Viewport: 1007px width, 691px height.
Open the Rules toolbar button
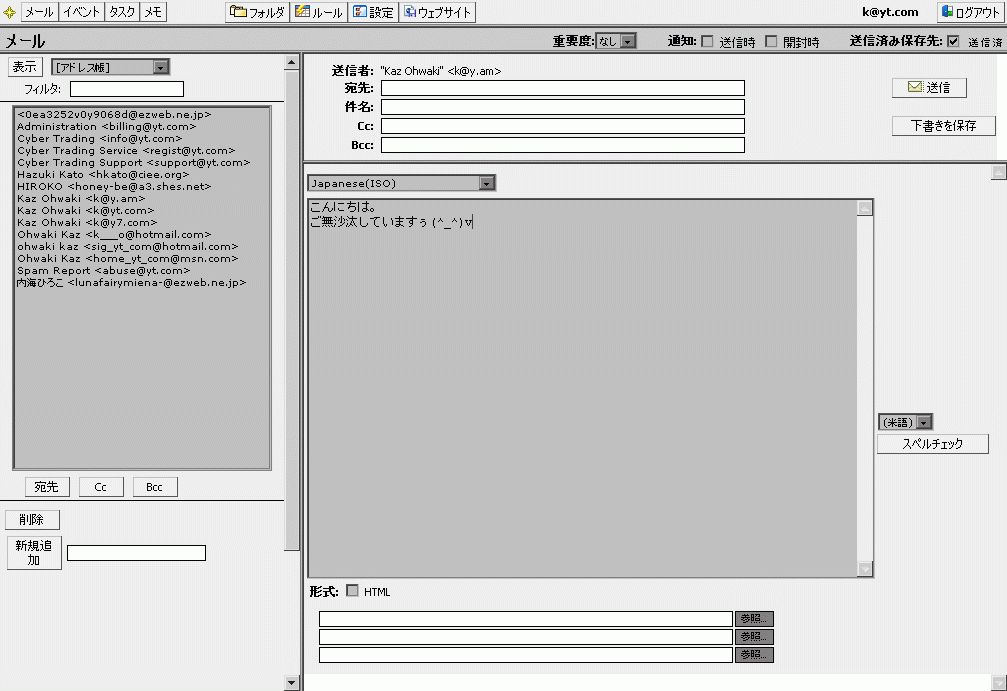point(320,13)
